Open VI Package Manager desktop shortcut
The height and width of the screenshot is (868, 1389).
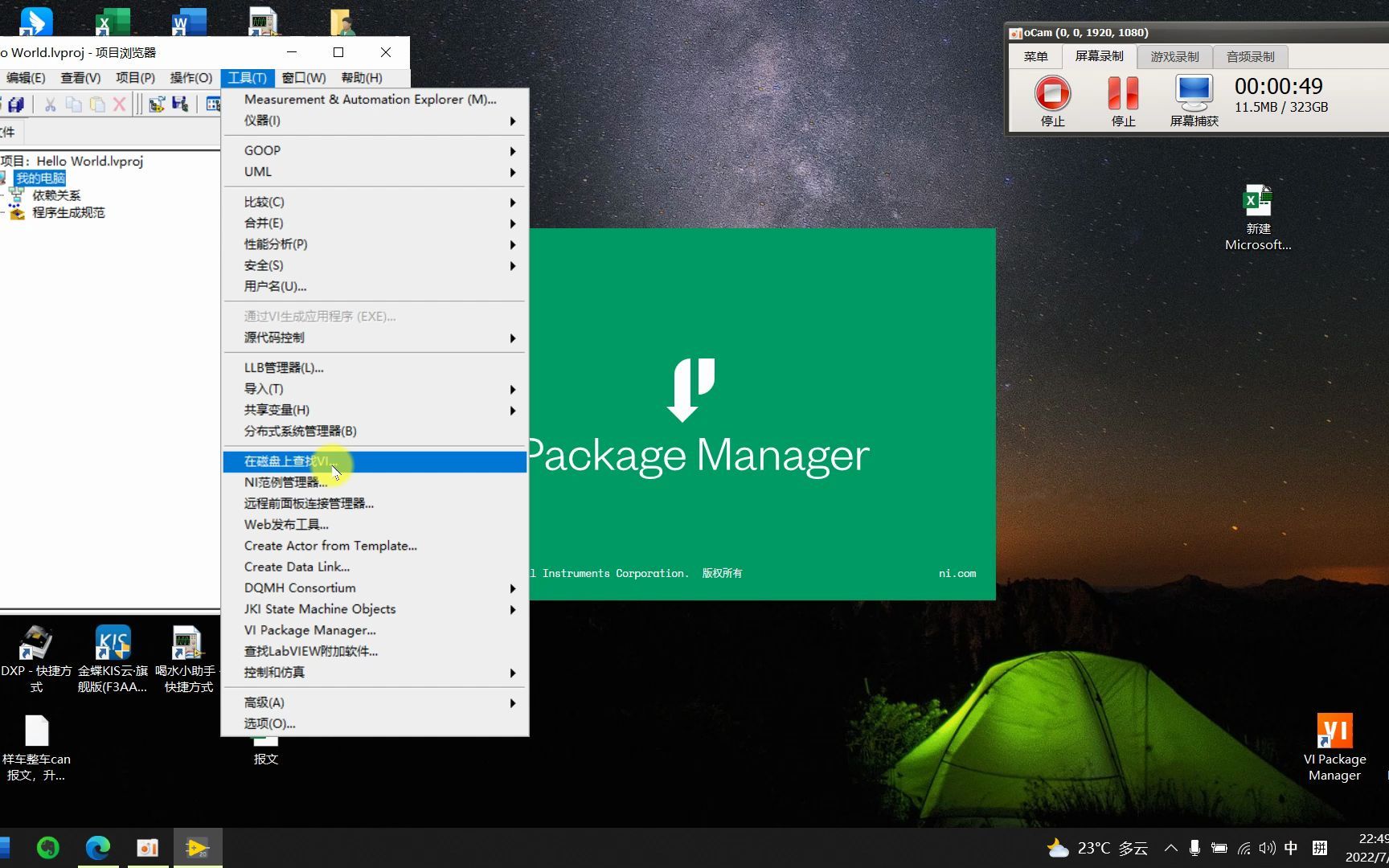point(1334,747)
